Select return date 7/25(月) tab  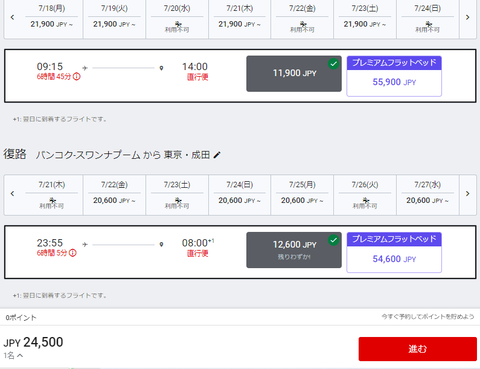point(302,195)
